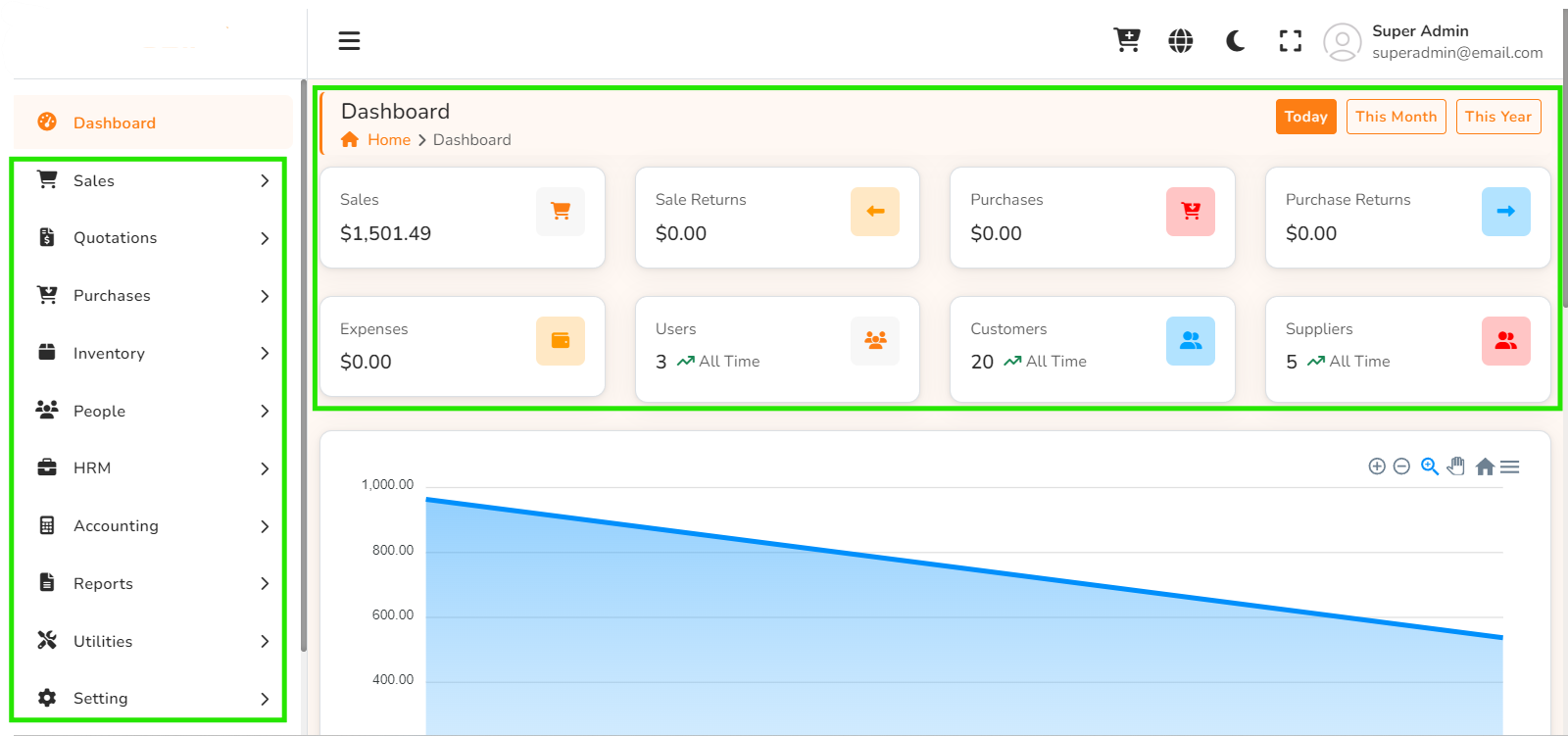Image resolution: width=1568 pixels, height=736 pixels.
Task: Click the Setting gear icon in the sidebar
Action: tap(47, 698)
